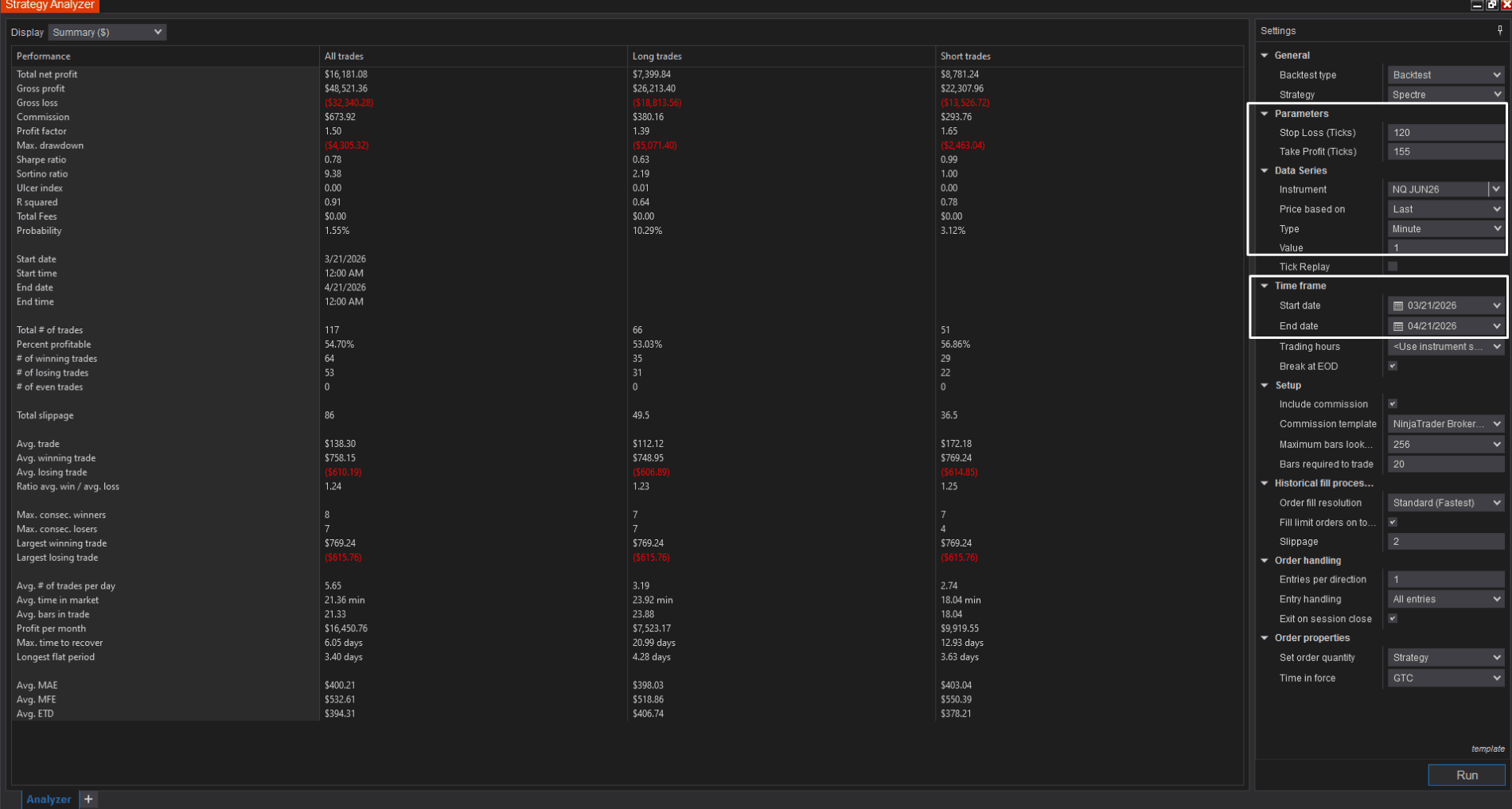Open the End date calendar icon
Viewport: 1512px width, 809px height.
pos(1398,326)
